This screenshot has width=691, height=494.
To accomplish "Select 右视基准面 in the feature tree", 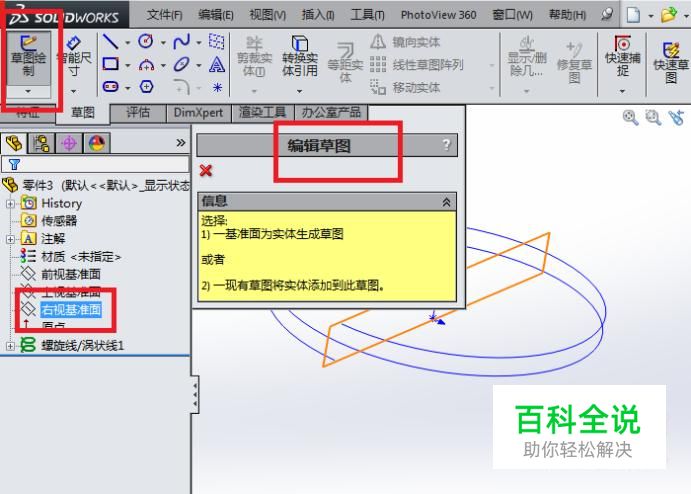I will 71,310.
